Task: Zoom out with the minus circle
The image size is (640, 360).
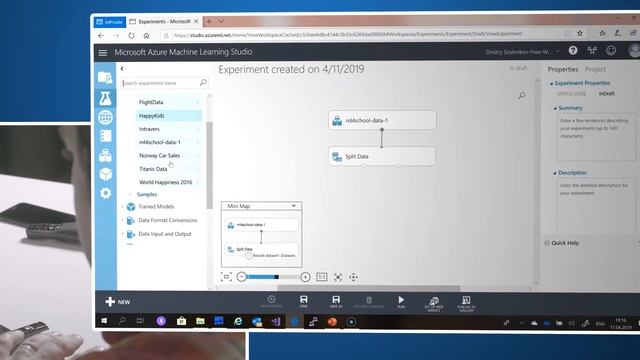Action: point(241,277)
